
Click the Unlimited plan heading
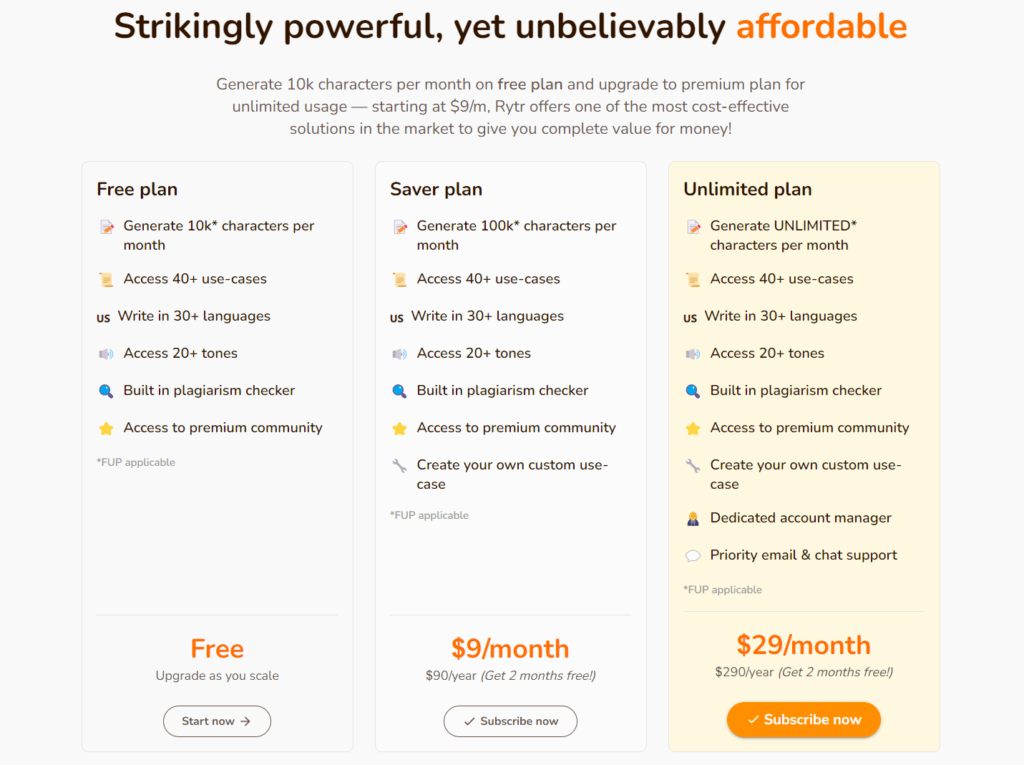pos(747,189)
